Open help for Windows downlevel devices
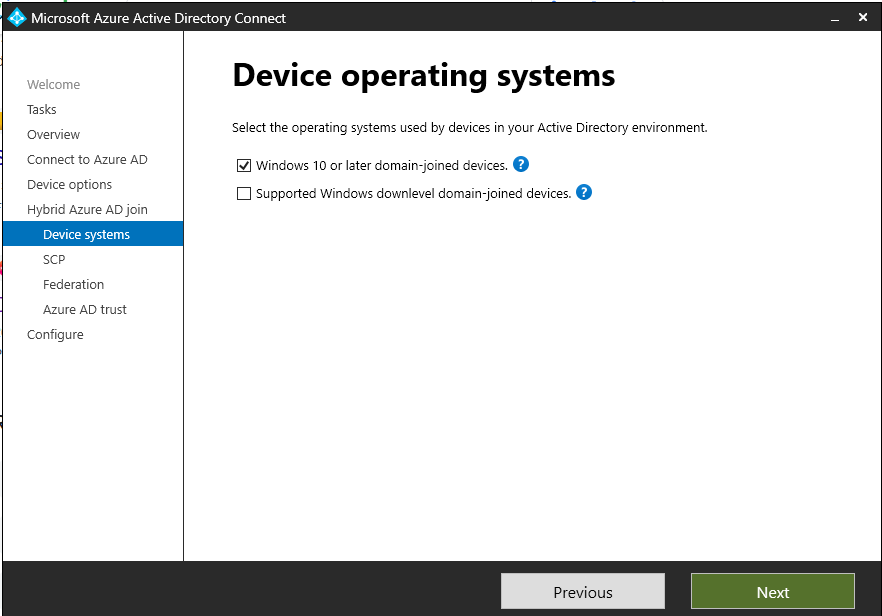 [584, 193]
